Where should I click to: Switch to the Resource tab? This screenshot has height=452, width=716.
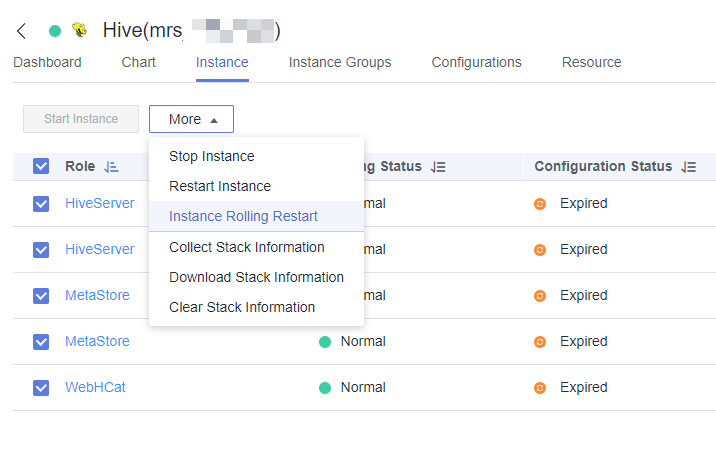591,62
